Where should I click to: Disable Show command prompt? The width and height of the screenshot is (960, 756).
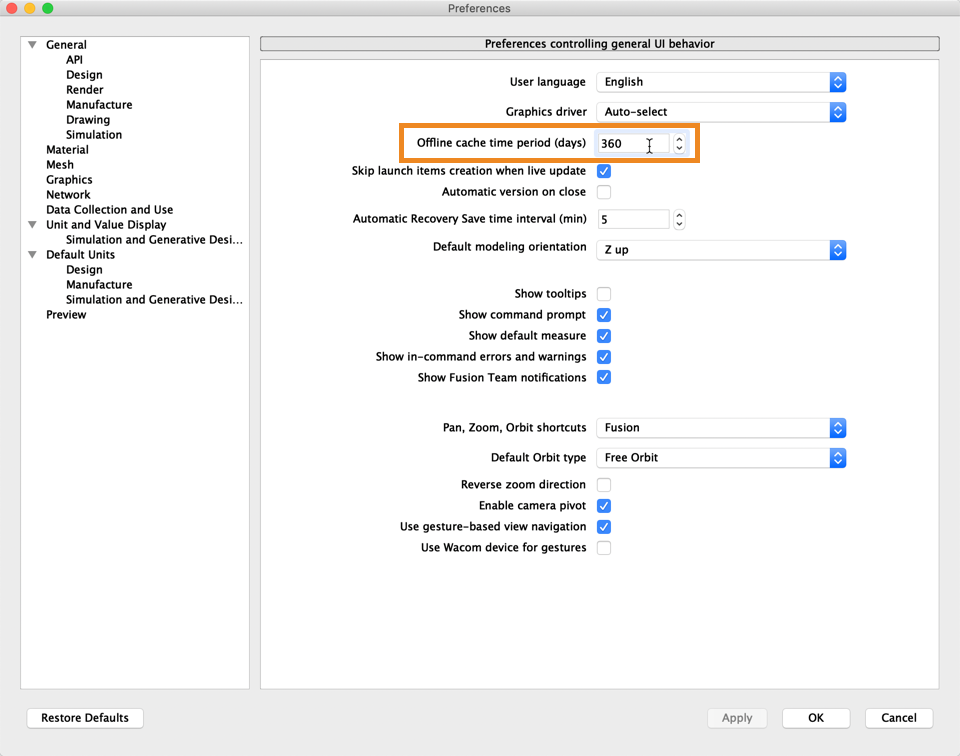[x=603, y=314]
